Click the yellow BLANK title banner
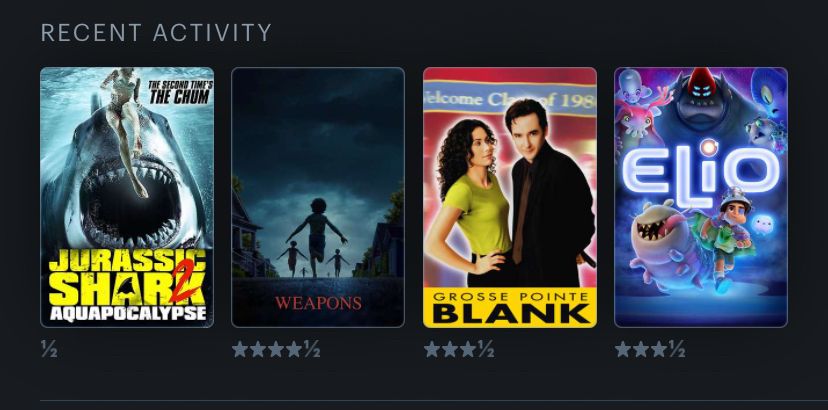The height and width of the screenshot is (410, 828). click(x=510, y=308)
